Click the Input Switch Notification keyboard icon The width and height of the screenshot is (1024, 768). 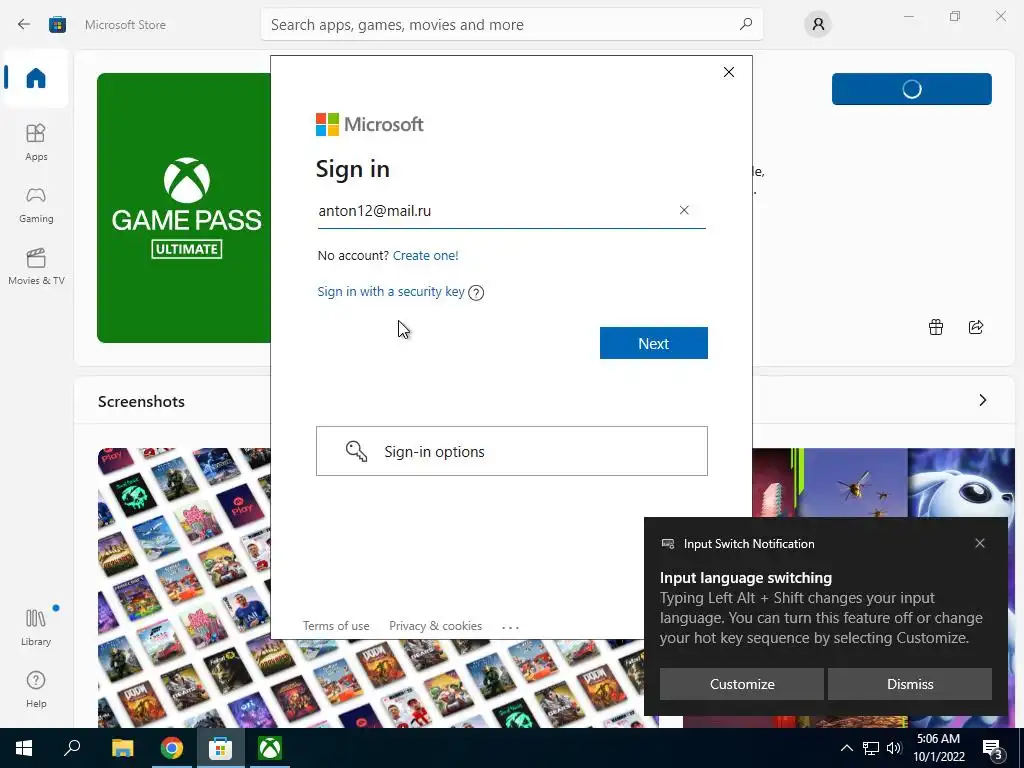(667, 543)
